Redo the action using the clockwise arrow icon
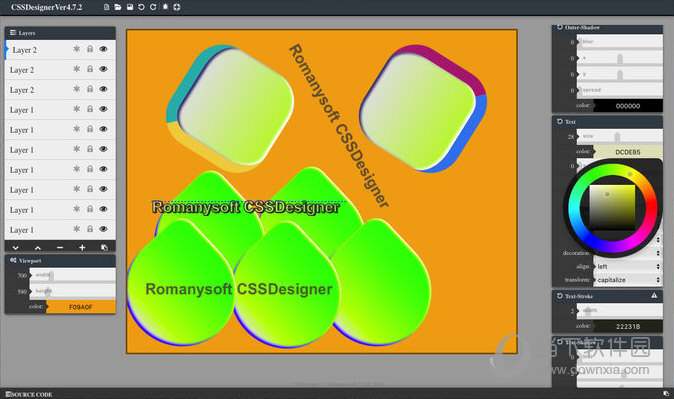The image size is (674, 399). (x=153, y=7)
